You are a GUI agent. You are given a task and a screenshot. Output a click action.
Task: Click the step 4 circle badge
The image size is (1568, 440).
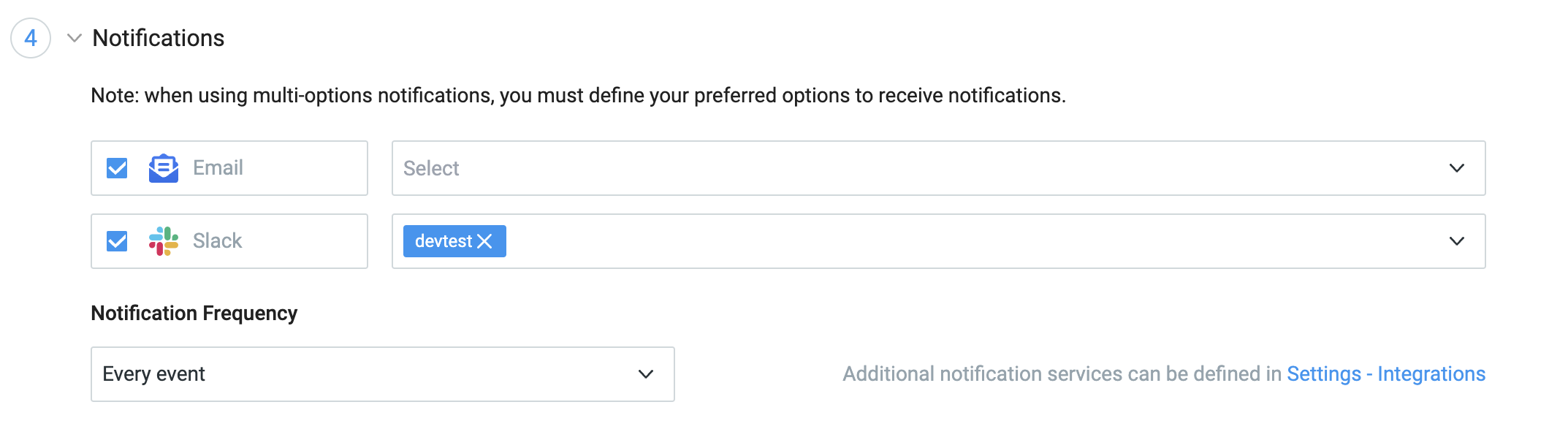[31, 38]
